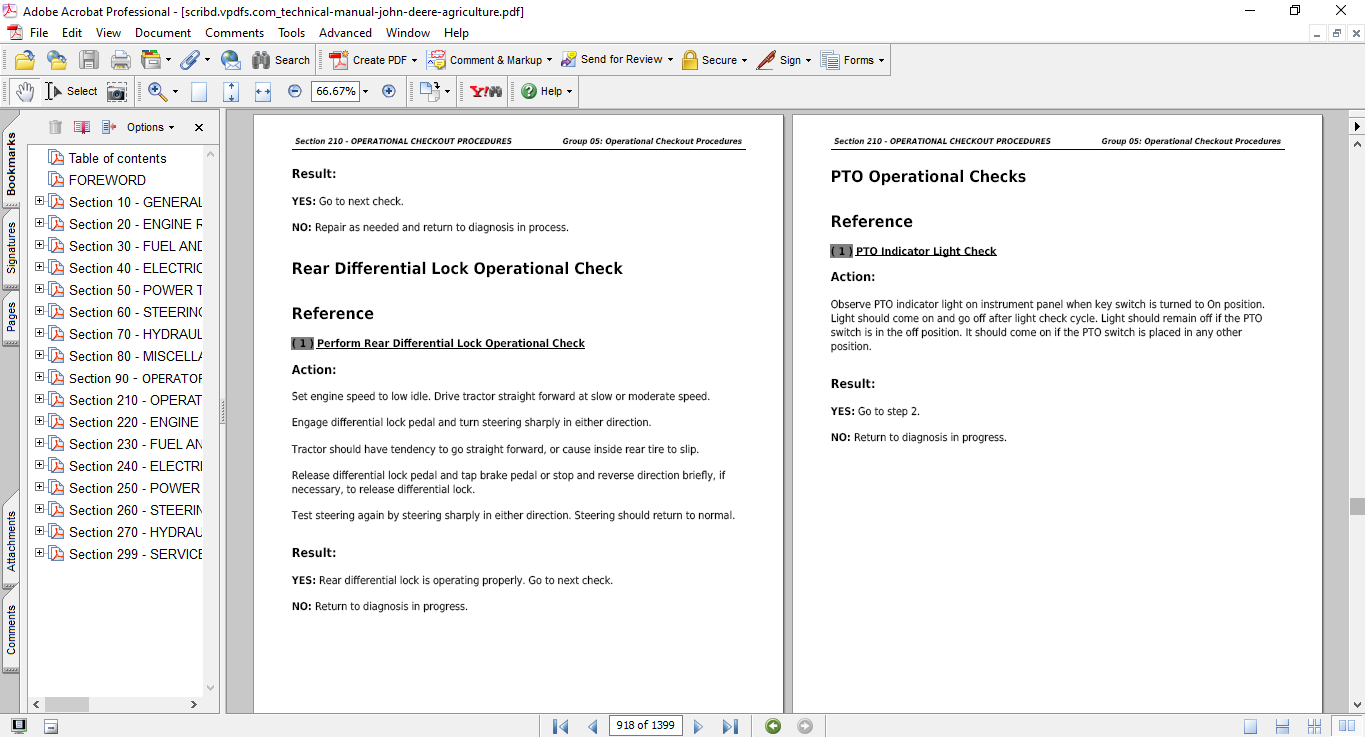Open the zoom percentage dropdown arrow
The height and width of the screenshot is (737, 1365).
366,92
